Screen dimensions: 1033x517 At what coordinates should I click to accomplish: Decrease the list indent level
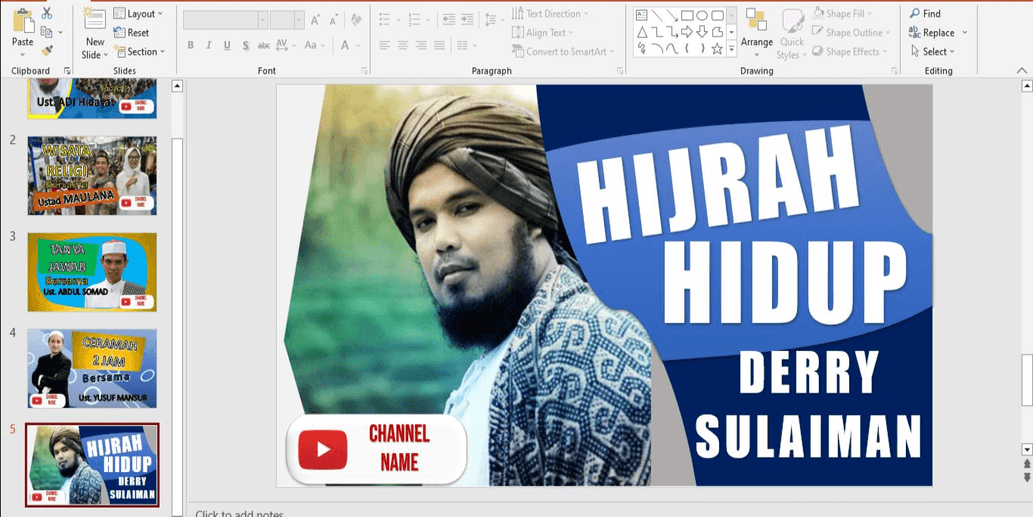(449, 20)
